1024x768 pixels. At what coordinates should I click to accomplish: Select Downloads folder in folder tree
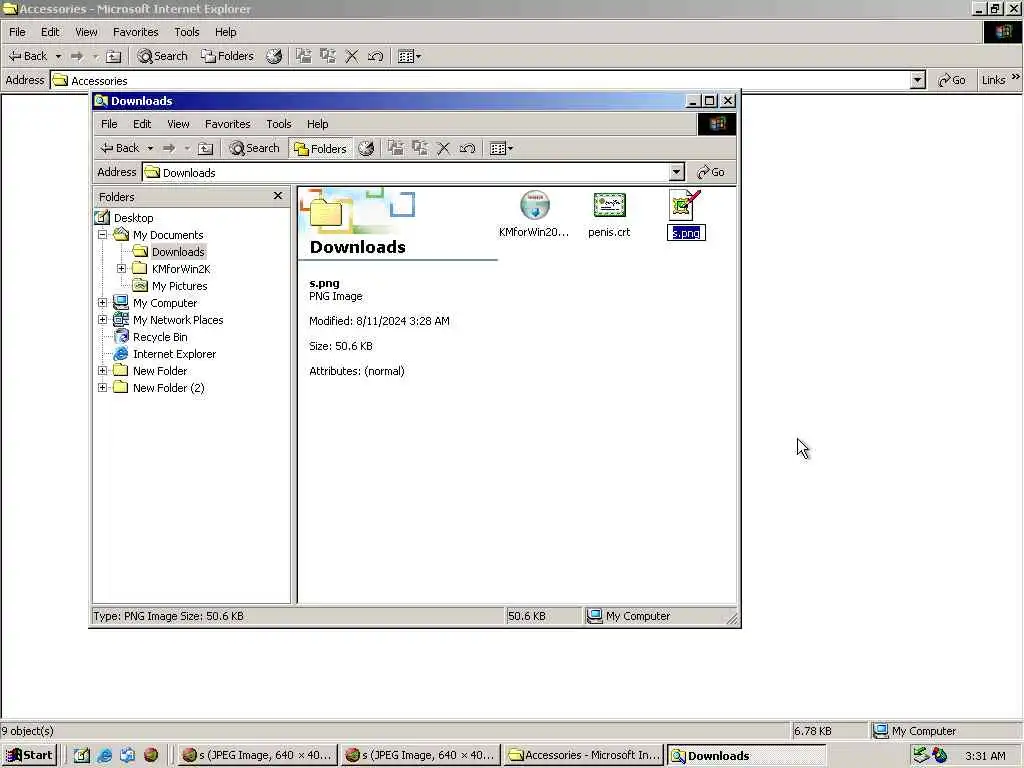click(178, 251)
